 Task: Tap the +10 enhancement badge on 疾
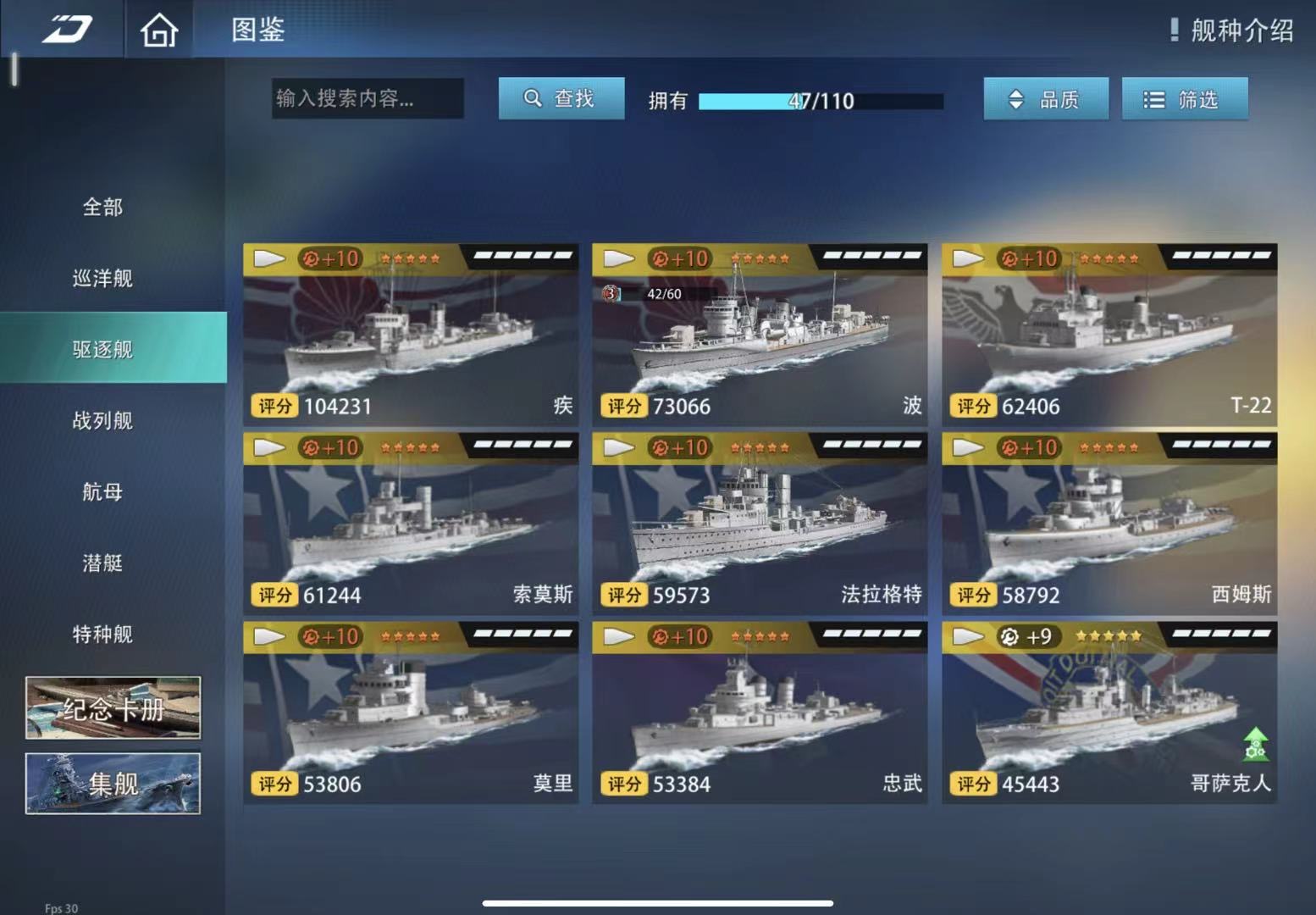[331, 258]
